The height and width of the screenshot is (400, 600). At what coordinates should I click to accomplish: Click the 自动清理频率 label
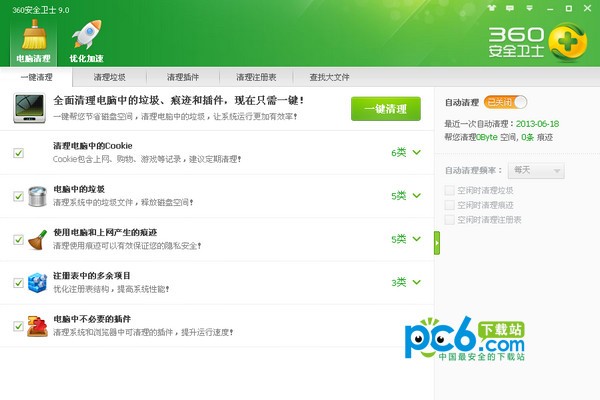(474, 170)
